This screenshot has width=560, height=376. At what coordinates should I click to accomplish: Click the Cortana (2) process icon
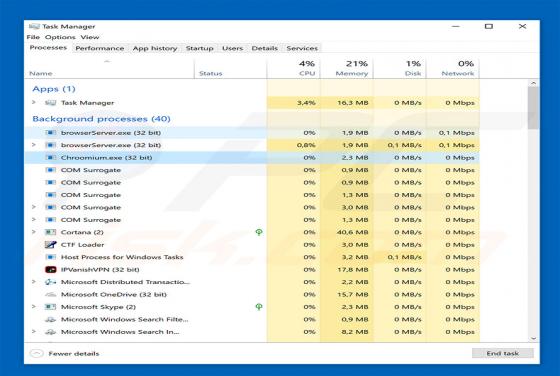50,232
